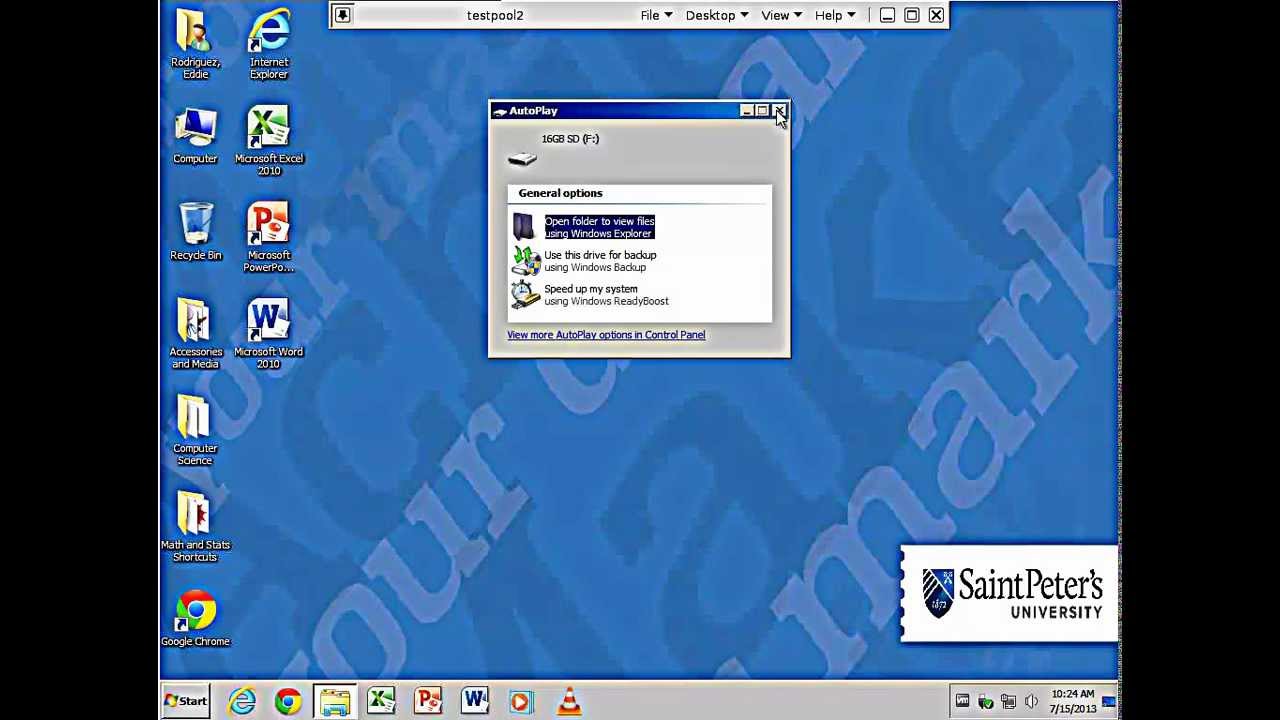This screenshot has width=1280, height=720.
Task: Open Windows Media Player from the taskbar
Action: click(521, 702)
